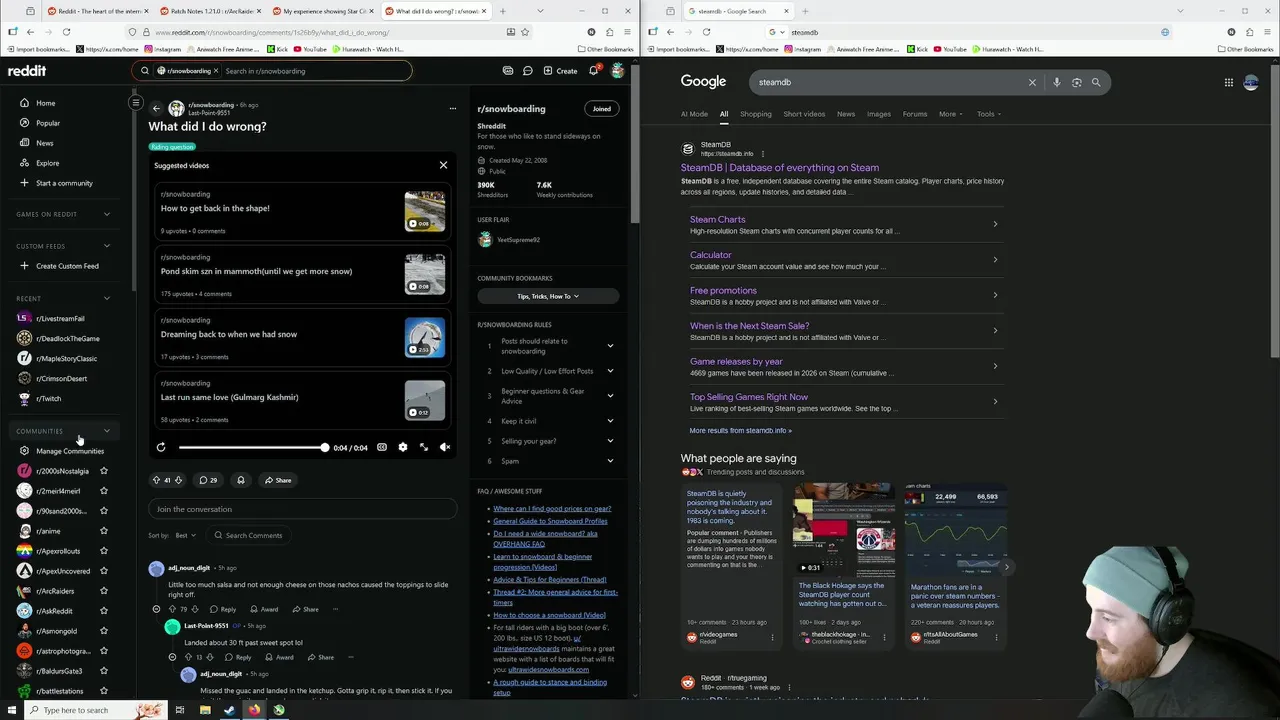Favorite r/anime with star
This screenshot has height=720, width=1280.
[x=104, y=531]
